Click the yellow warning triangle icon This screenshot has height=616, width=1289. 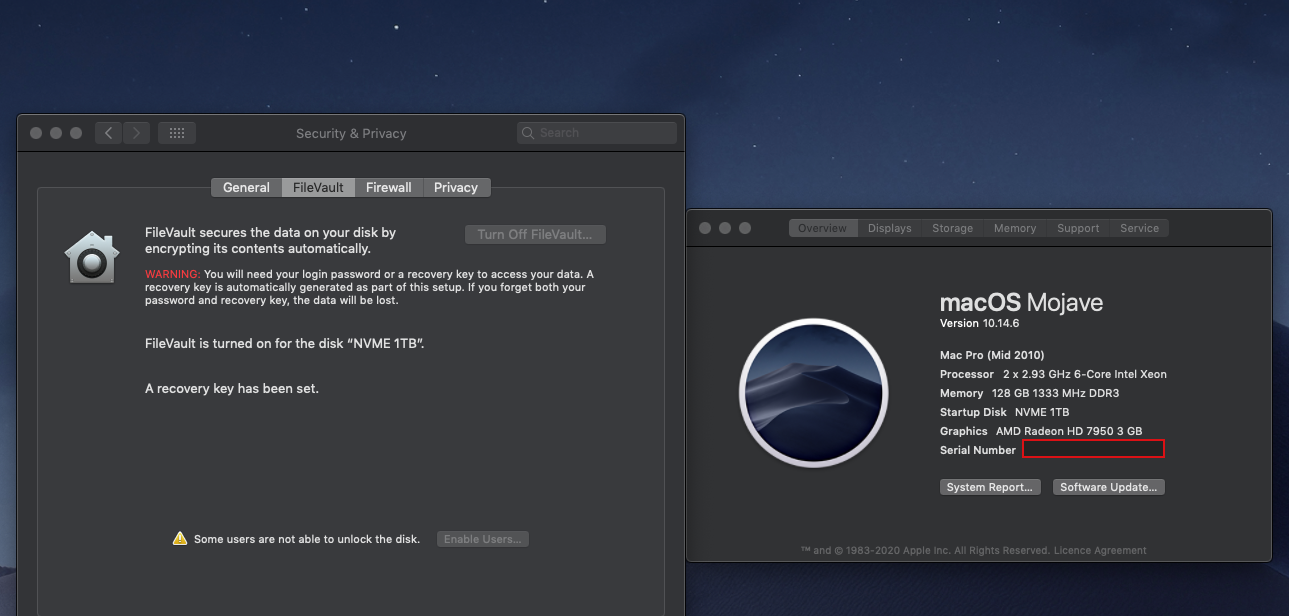(180, 538)
